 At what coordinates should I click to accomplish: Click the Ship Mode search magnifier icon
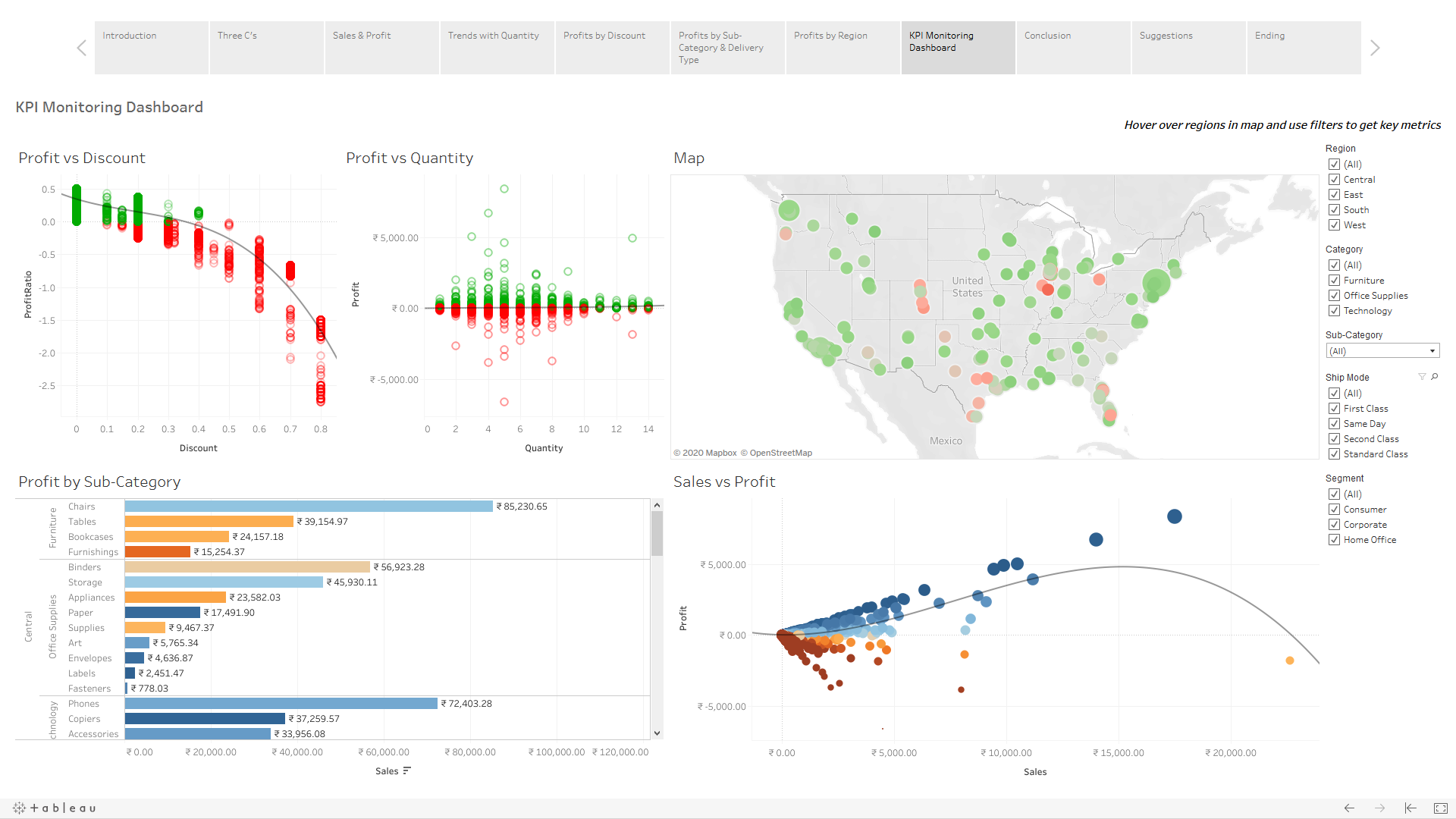pyautogui.click(x=1433, y=376)
